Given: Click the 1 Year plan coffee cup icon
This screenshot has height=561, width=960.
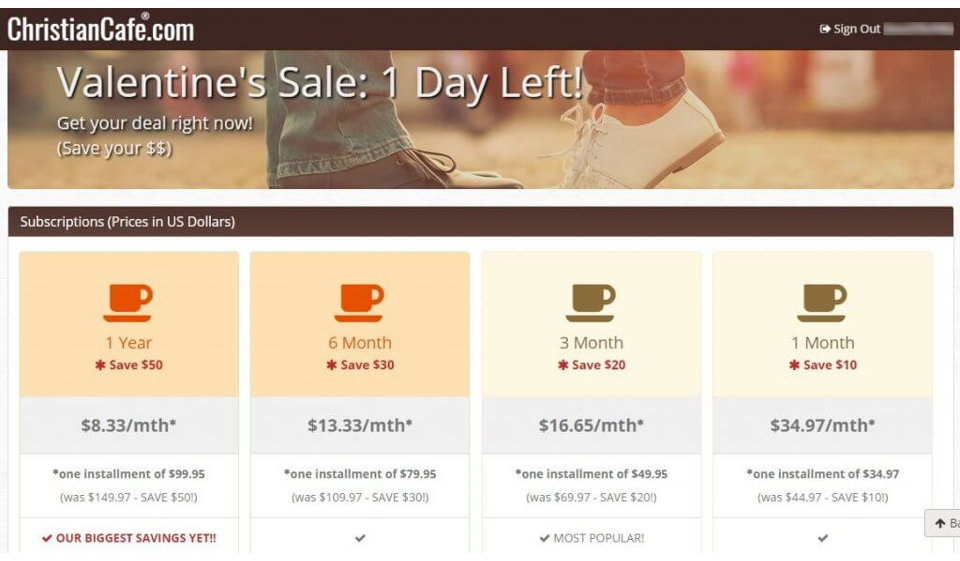Looking at the screenshot, I should (x=128, y=302).
